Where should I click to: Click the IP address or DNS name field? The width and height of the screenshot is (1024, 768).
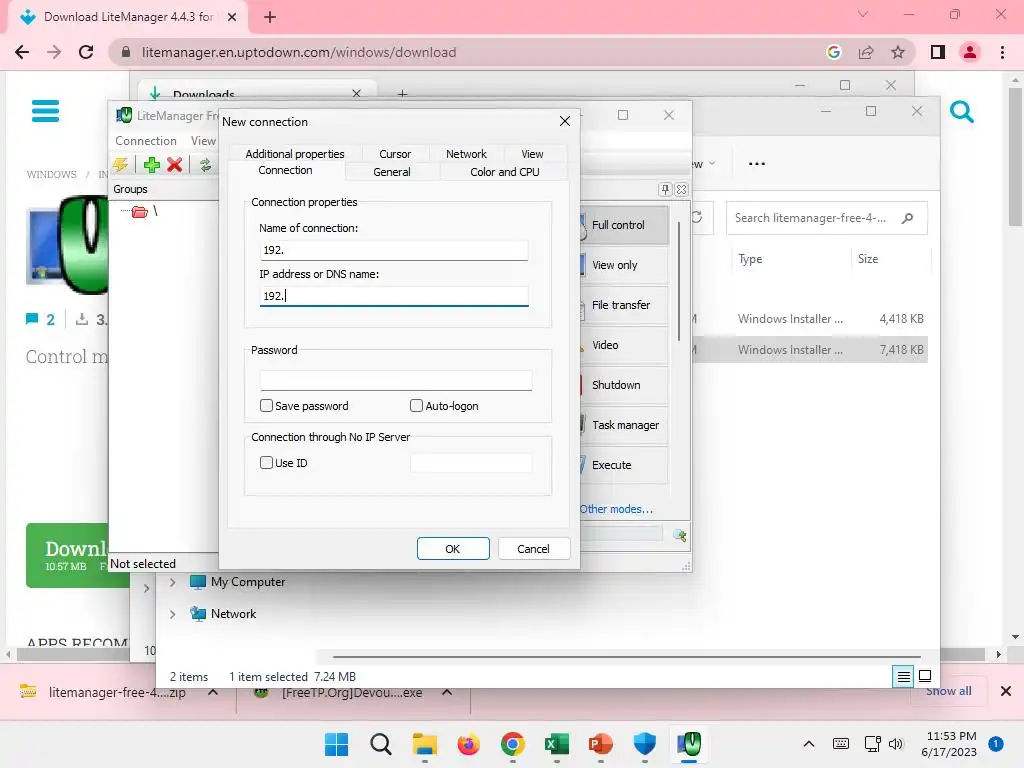[394, 296]
